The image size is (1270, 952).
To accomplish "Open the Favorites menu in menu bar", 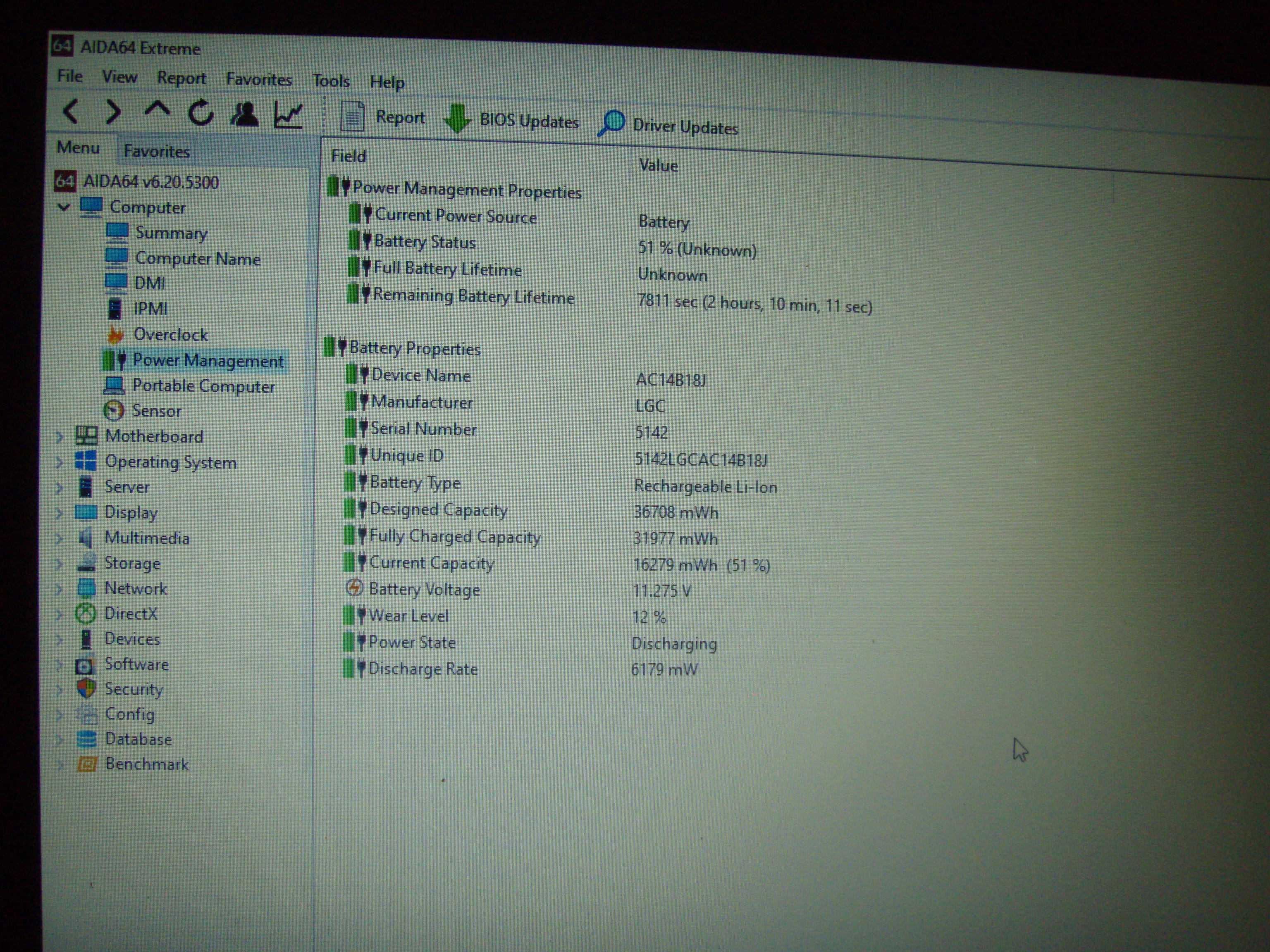I will (x=259, y=79).
